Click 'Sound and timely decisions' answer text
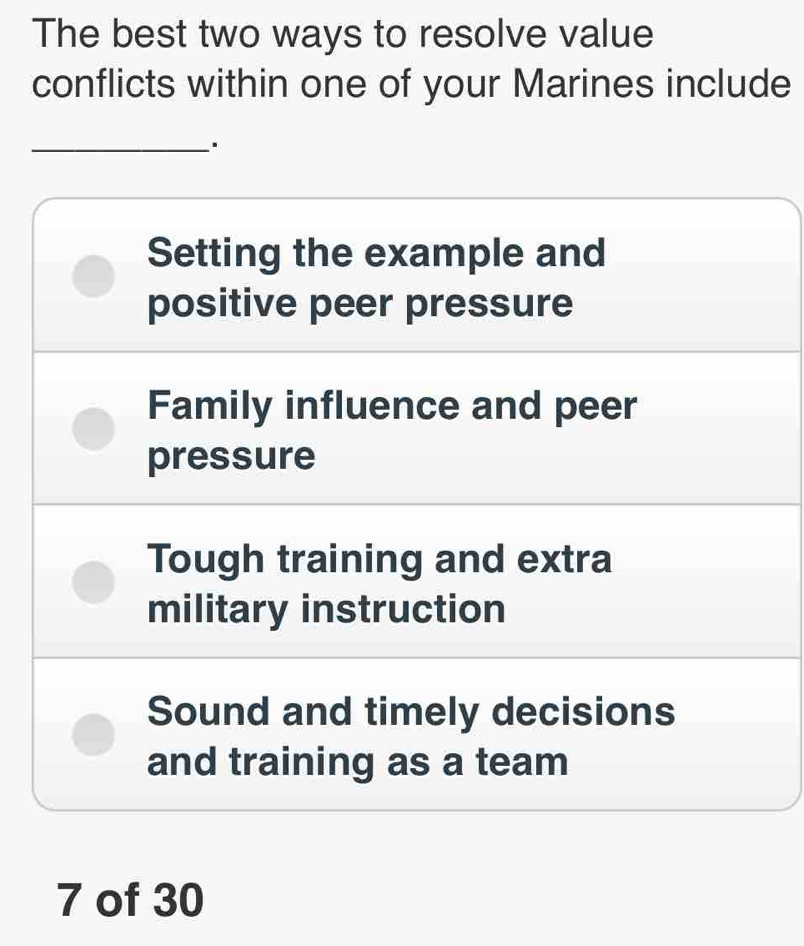804x946 pixels. pos(411,712)
